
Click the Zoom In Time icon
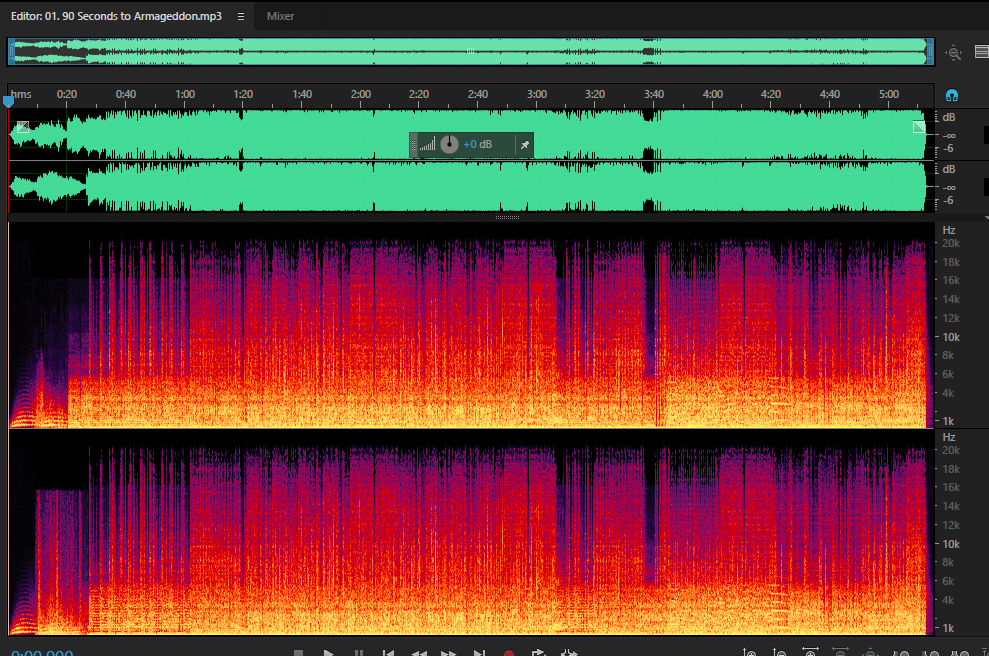810,652
